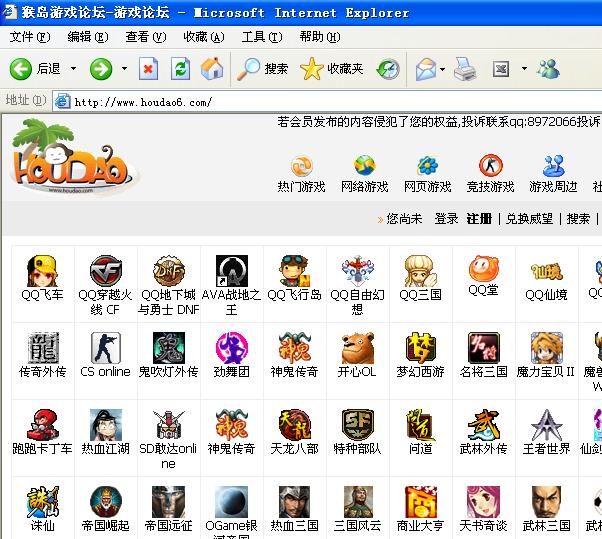Viewport: 602px width, 539px height.
Task: Open 诛仙 game icon
Action: pos(43,501)
